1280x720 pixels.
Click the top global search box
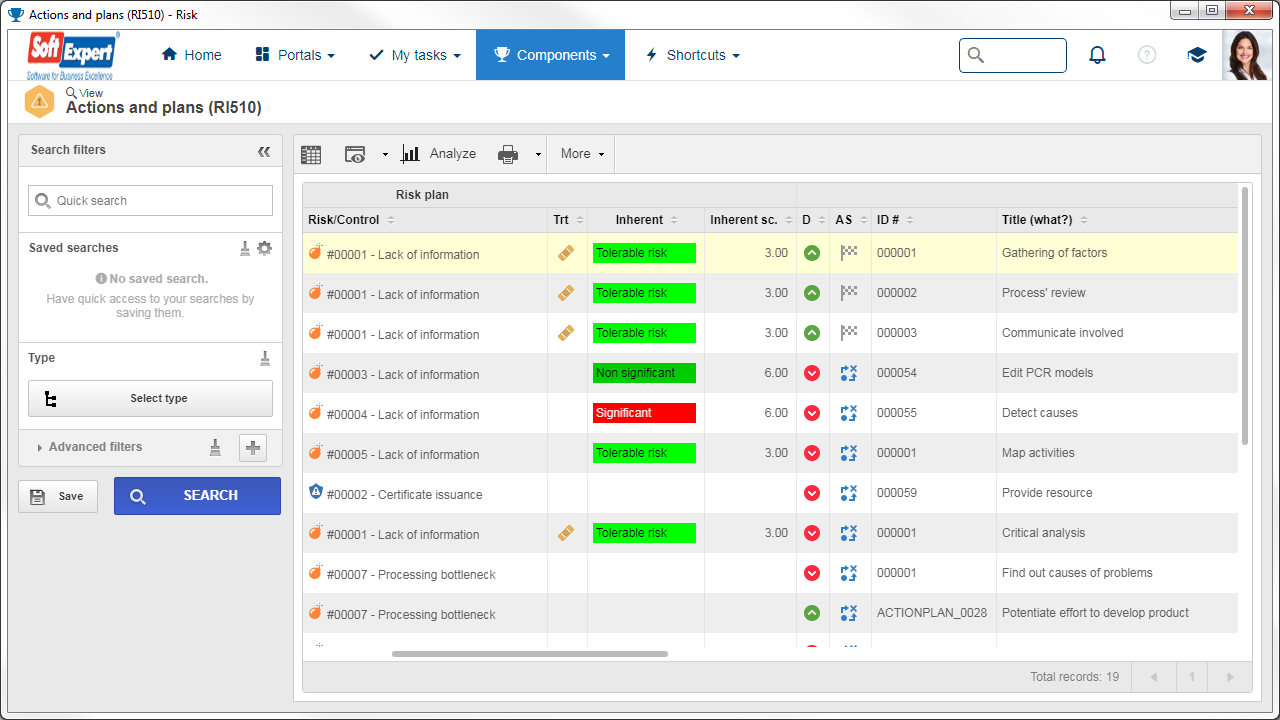click(1013, 55)
